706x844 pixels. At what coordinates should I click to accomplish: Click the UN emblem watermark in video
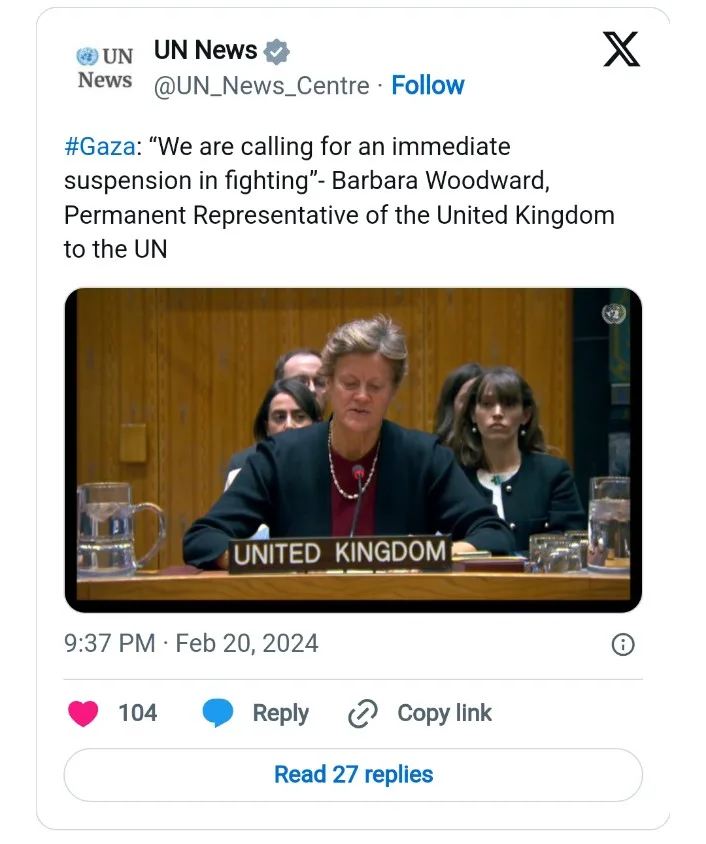613,314
